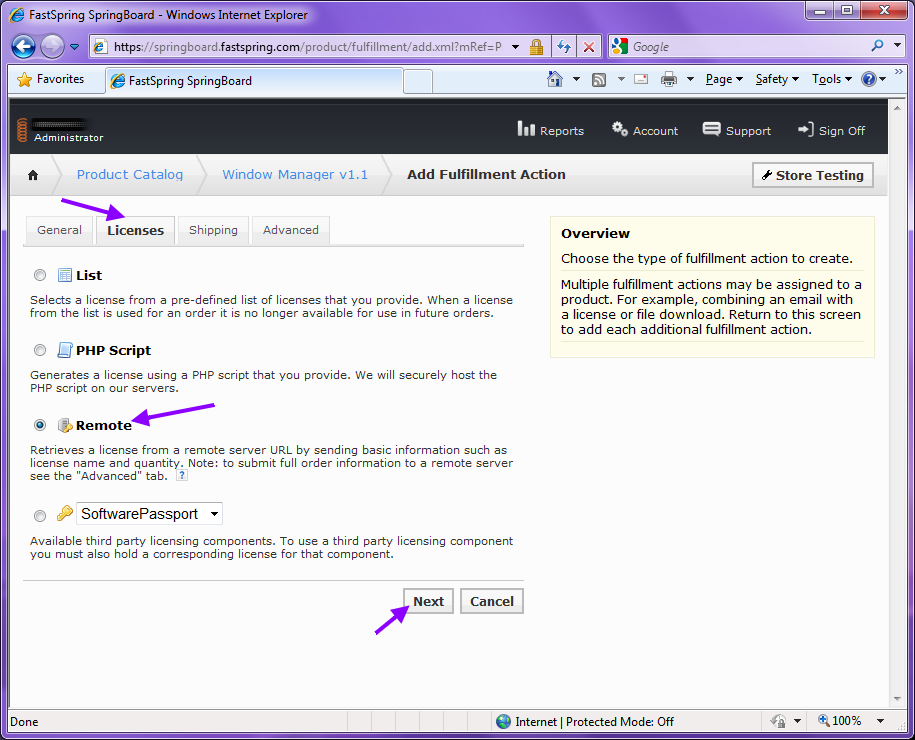Open the Remote help question mark
Screen dimensions: 915x740
click(x=182, y=476)
